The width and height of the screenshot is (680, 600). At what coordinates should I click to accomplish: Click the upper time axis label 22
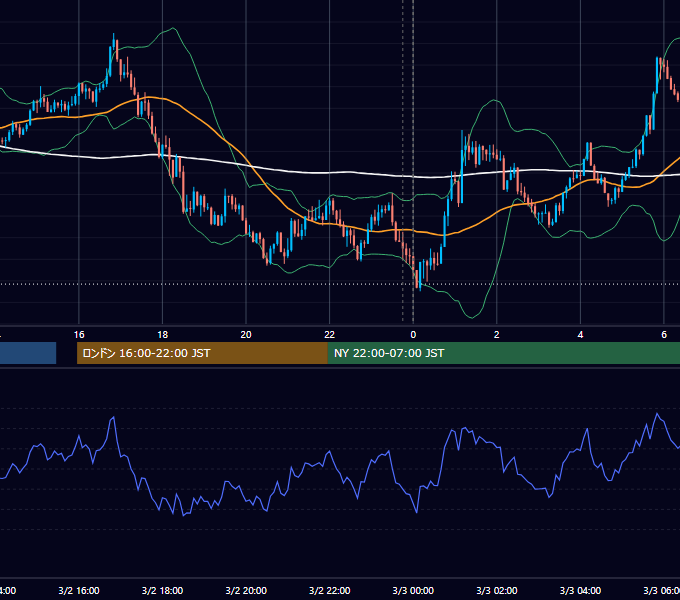(x=330, y=335)
